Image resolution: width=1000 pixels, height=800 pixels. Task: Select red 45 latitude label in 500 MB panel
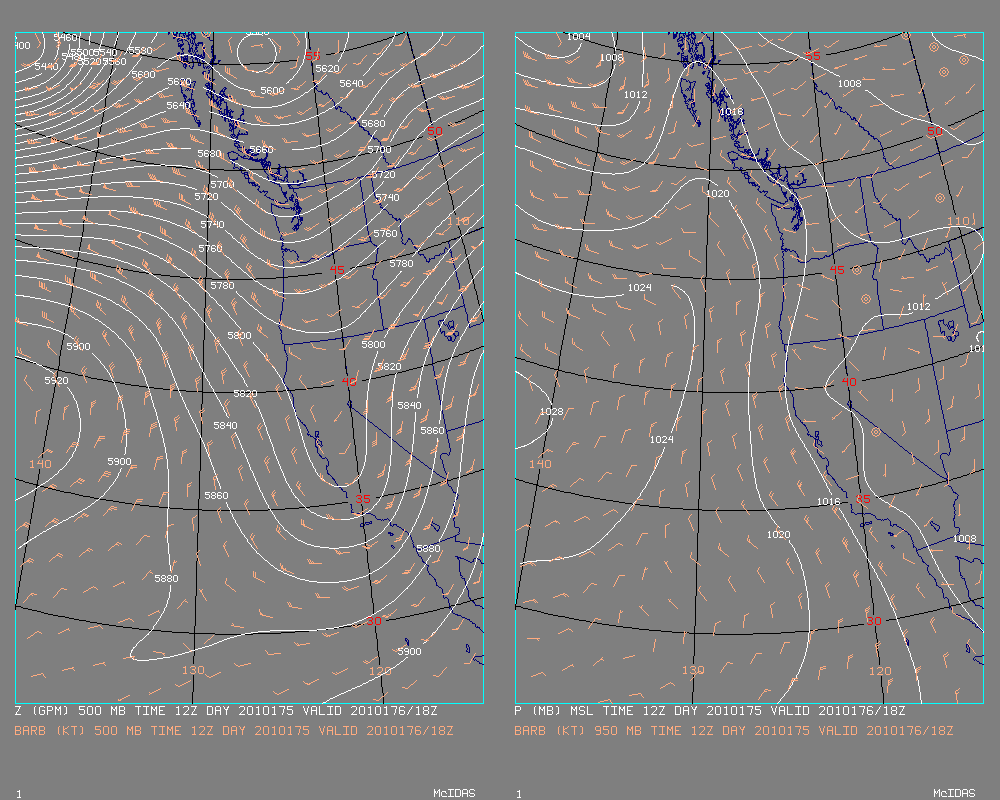coord(337,270)
